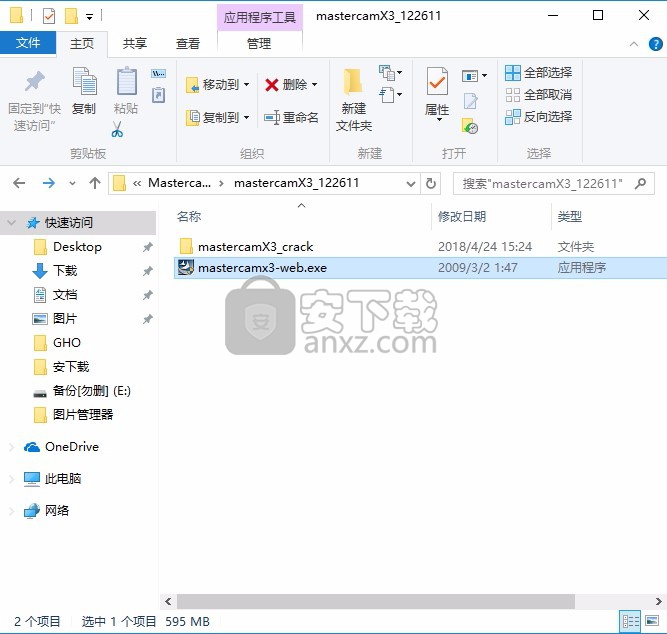Select the mastercamx3-web.exe file
Viewport: 667px width, 634px height.
(420, 268)
